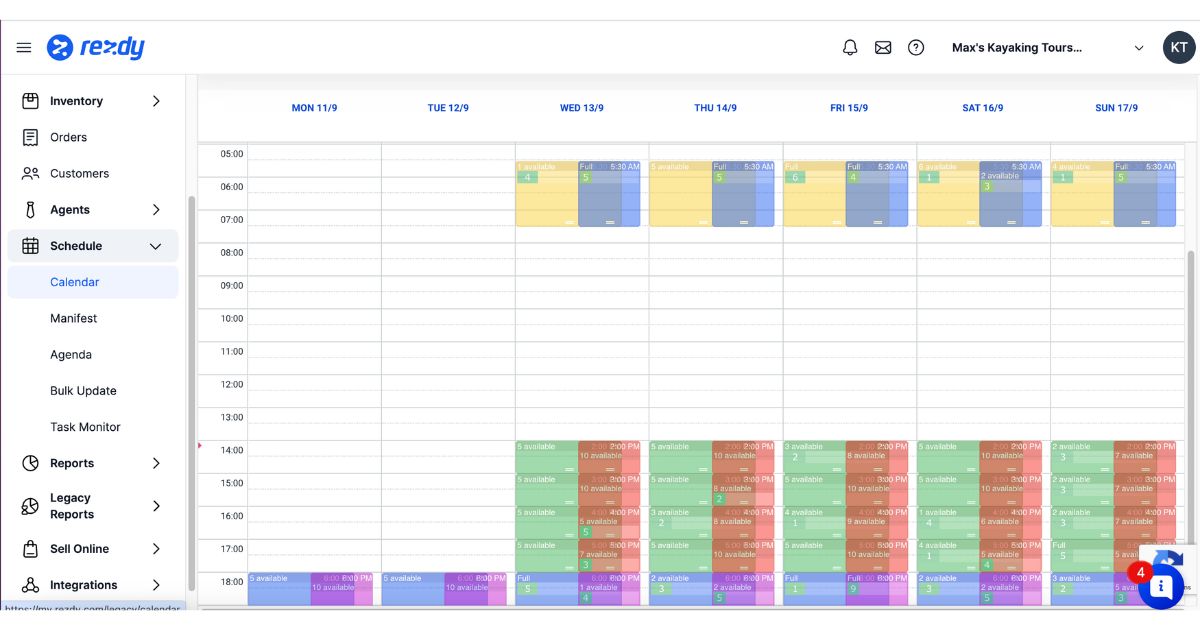Click the KT avatar circle
Image resolution: width=1200 pixels, height=630 pixels.
coord(1178,47)
